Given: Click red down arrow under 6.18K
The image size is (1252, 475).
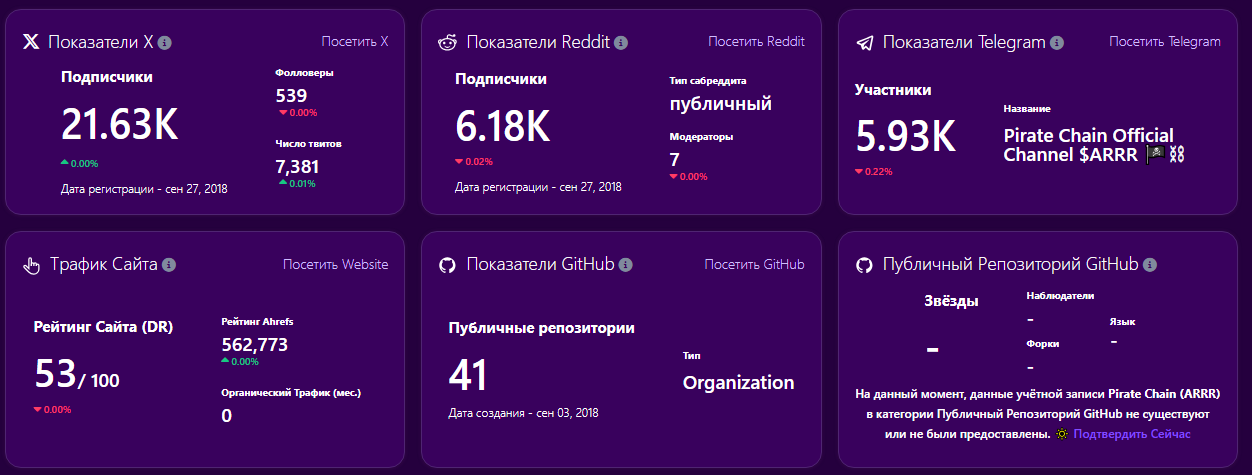Looking at the screenshot, I should (459, 162).
